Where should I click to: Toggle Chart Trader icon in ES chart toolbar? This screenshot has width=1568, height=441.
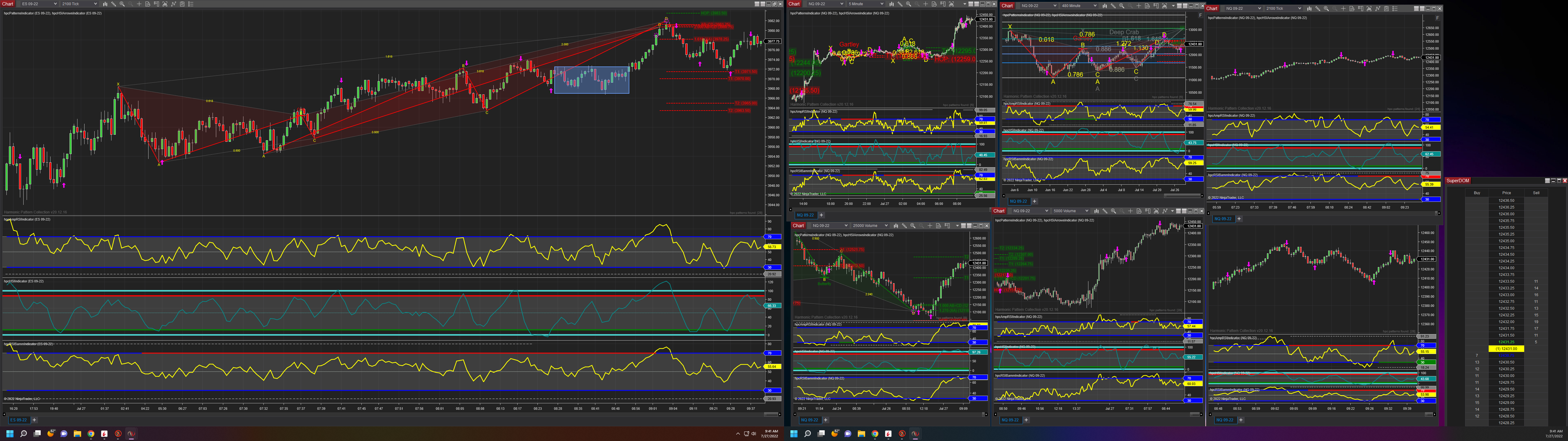click(156, 4)
